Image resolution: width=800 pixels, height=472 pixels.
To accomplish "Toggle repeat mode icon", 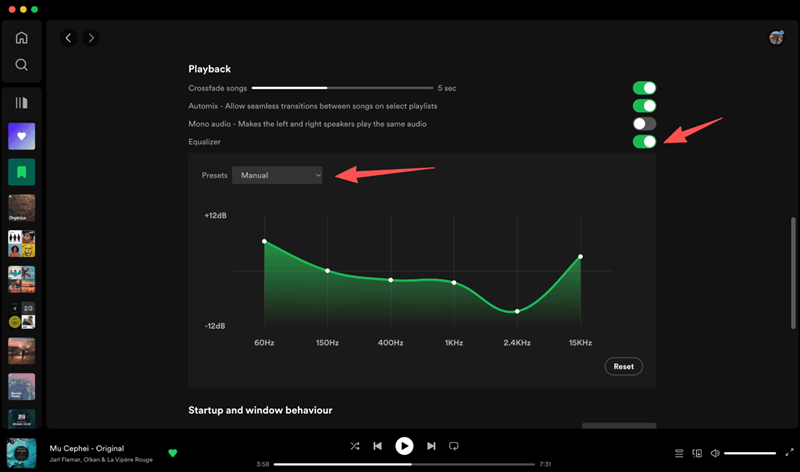I will 454,446.
